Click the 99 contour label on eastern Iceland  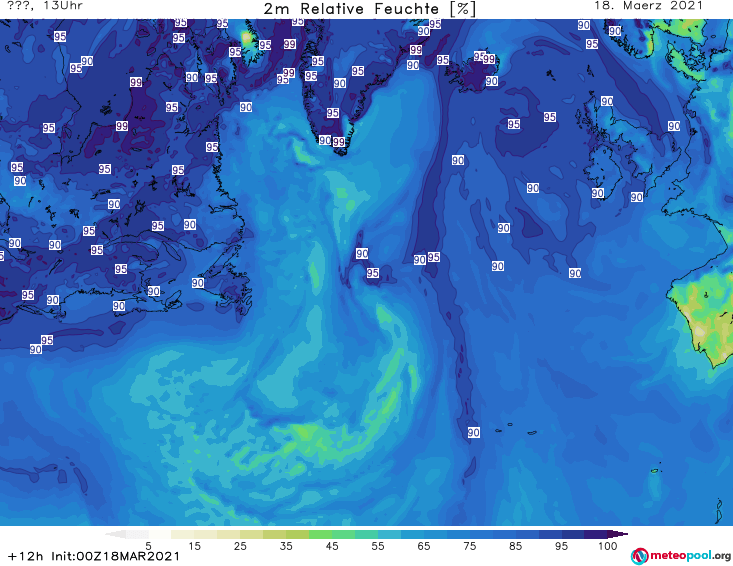click(x=489, y=59)
